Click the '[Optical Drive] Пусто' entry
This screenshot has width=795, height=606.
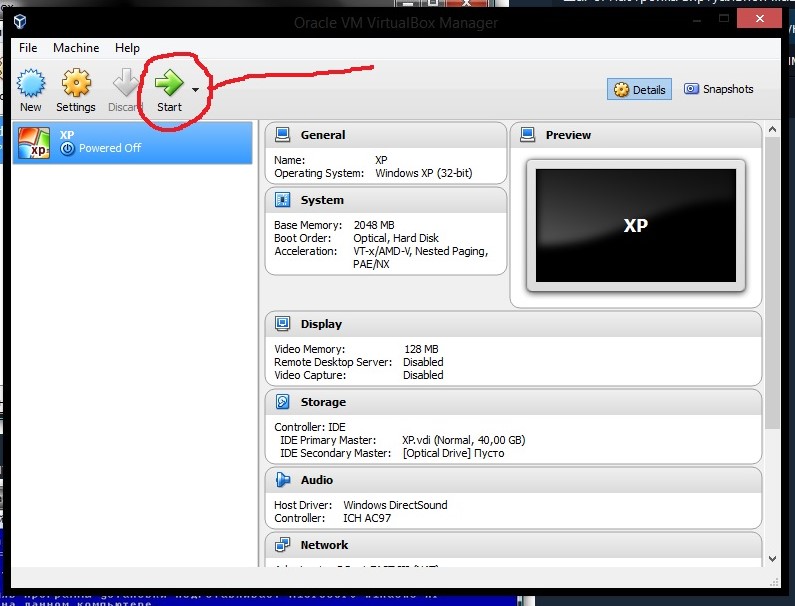[x=453, y=453]
